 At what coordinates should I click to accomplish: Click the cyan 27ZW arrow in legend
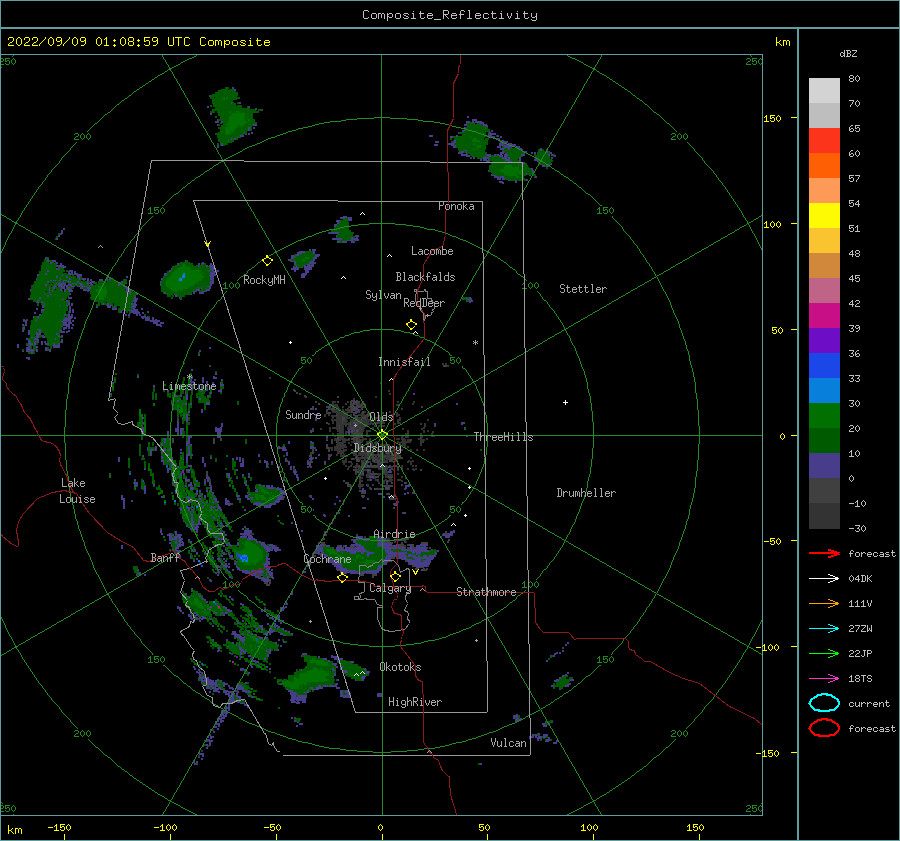(824, 629)
